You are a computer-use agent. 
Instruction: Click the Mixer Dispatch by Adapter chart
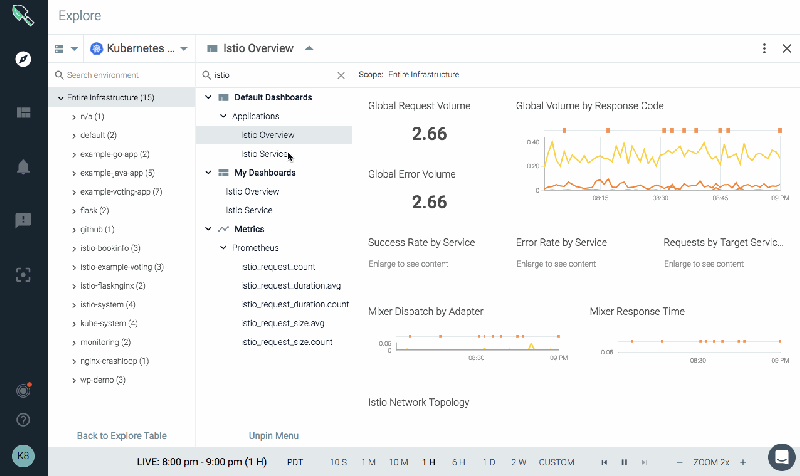473,346
